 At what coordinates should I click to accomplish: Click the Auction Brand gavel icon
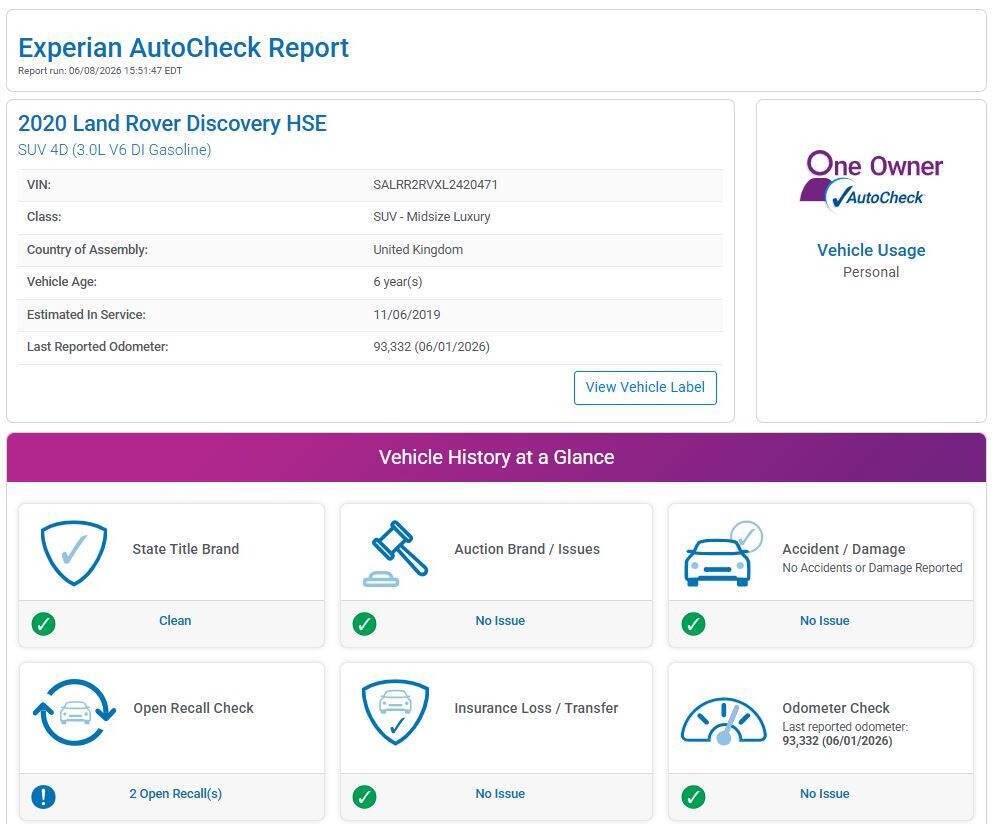coord(396,553)
